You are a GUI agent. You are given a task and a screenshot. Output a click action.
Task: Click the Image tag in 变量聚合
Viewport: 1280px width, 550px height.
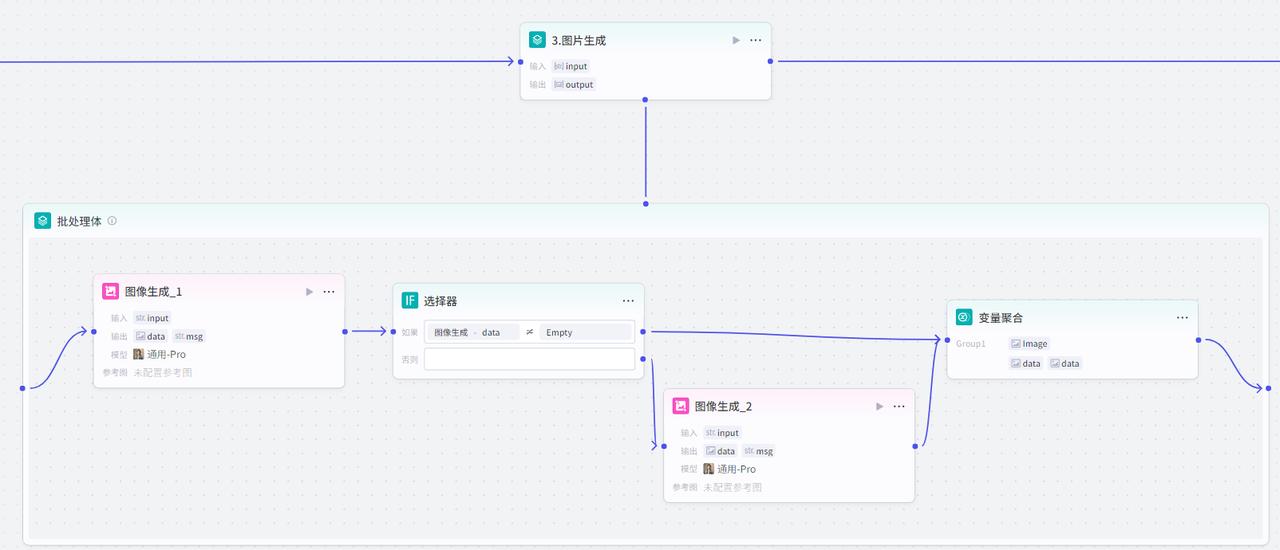tap(1029, 344)
